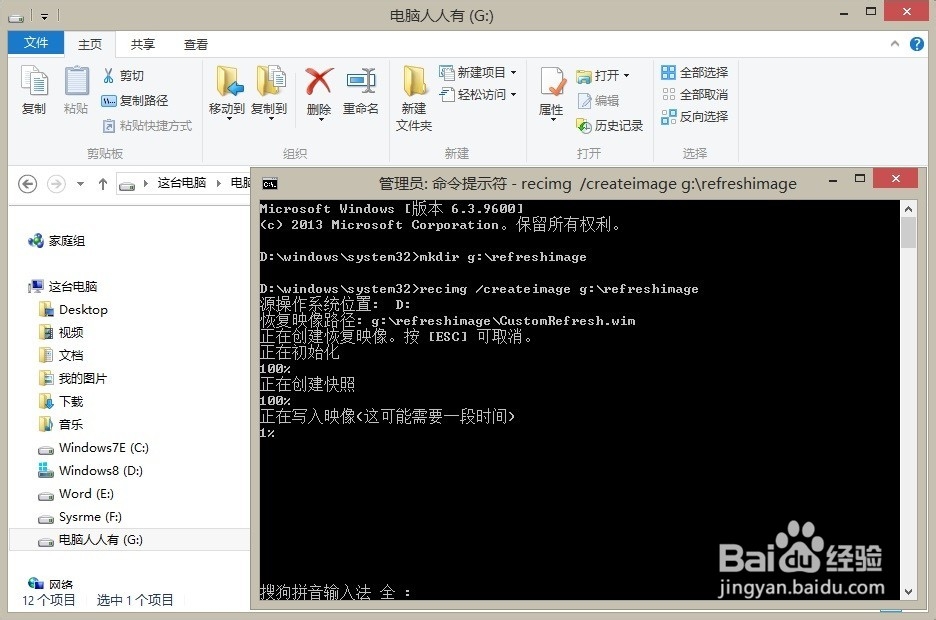Open Desktop folder in navigation pane
This screenshot has width=936, height=620.
(x=73, y=310)
